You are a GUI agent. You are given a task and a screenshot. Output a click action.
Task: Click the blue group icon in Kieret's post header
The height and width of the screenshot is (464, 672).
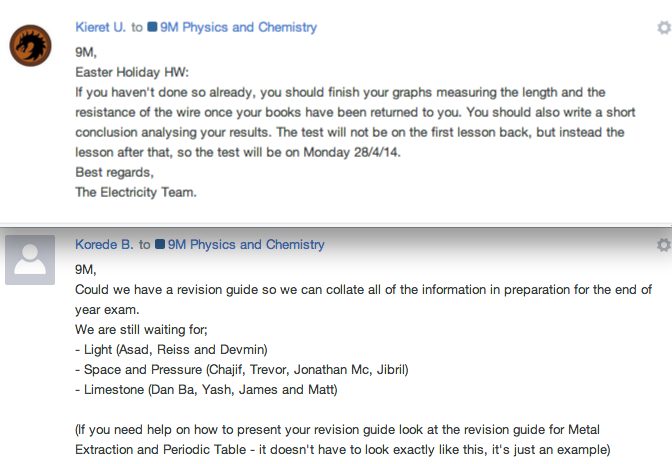152,28
